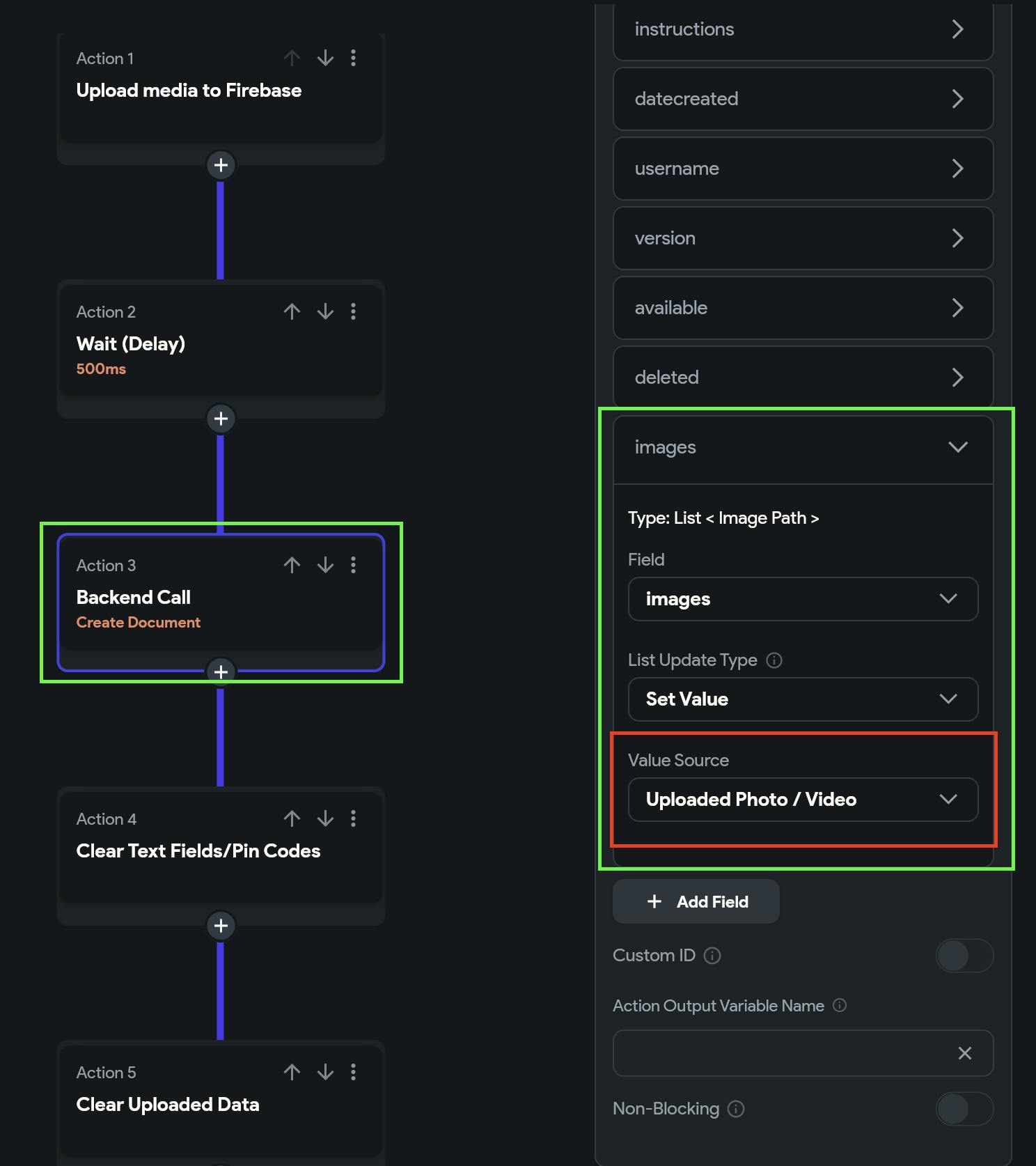The height and width of the screenshot is (1166, 1036).
Task: Open three-dot menu for Action 3
Action: pyautogui.click(x=354, y=565)
